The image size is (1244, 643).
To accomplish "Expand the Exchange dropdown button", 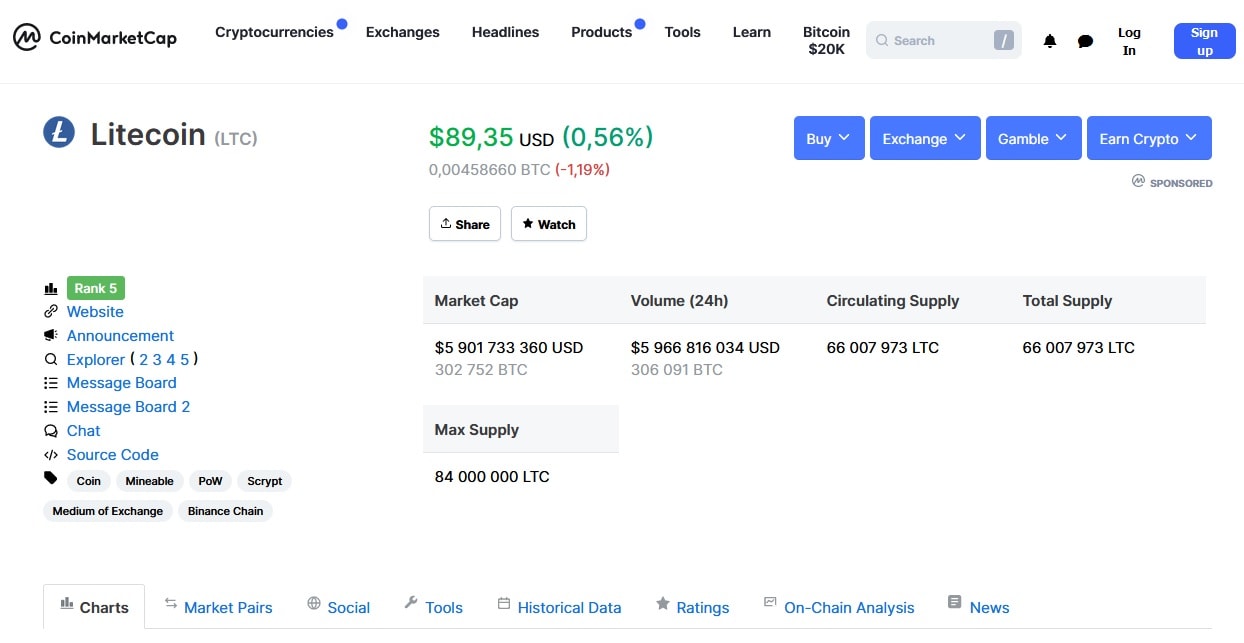I will tap(924, 138).
